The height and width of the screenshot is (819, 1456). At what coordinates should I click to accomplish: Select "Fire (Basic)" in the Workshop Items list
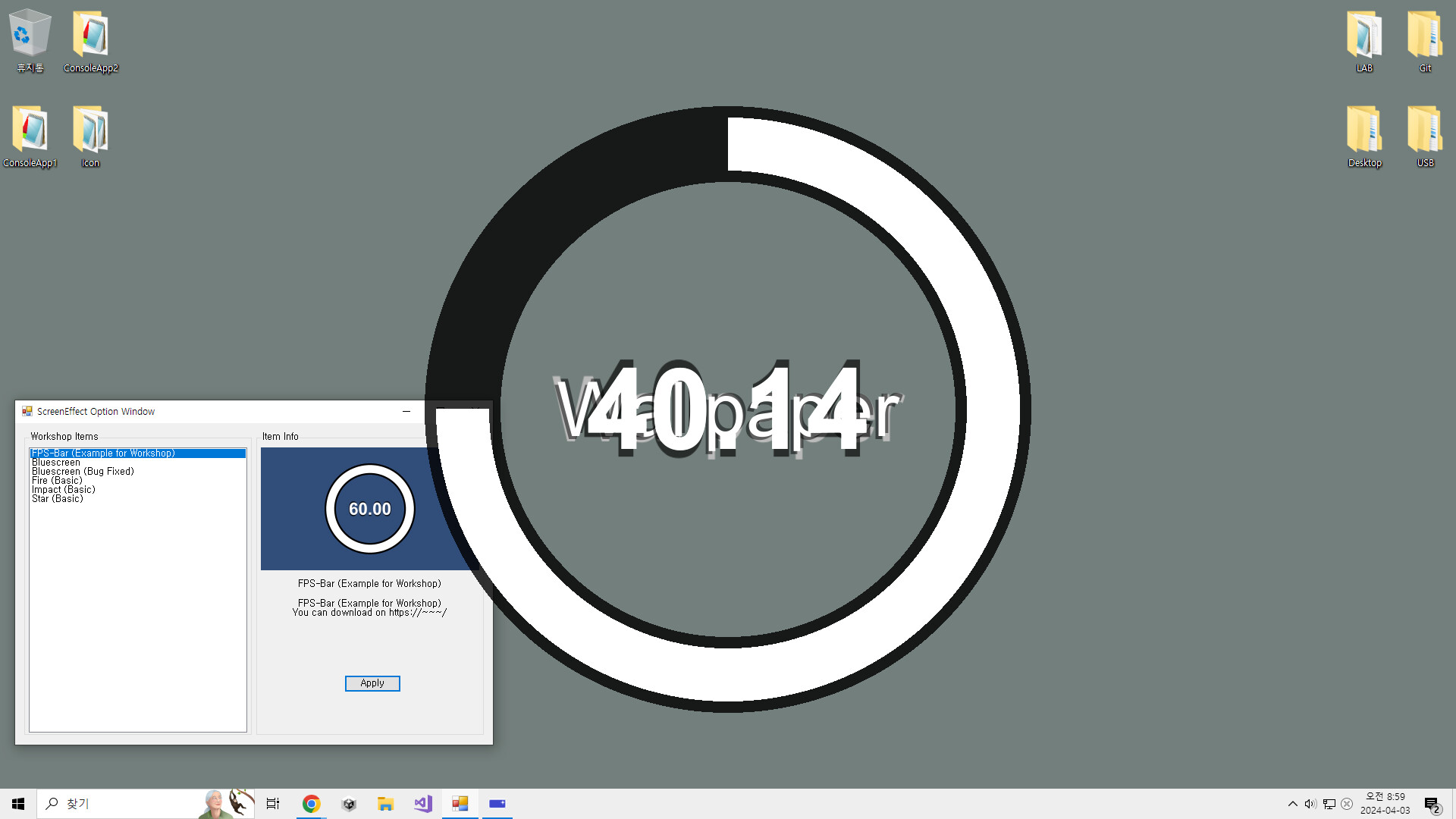57,480
